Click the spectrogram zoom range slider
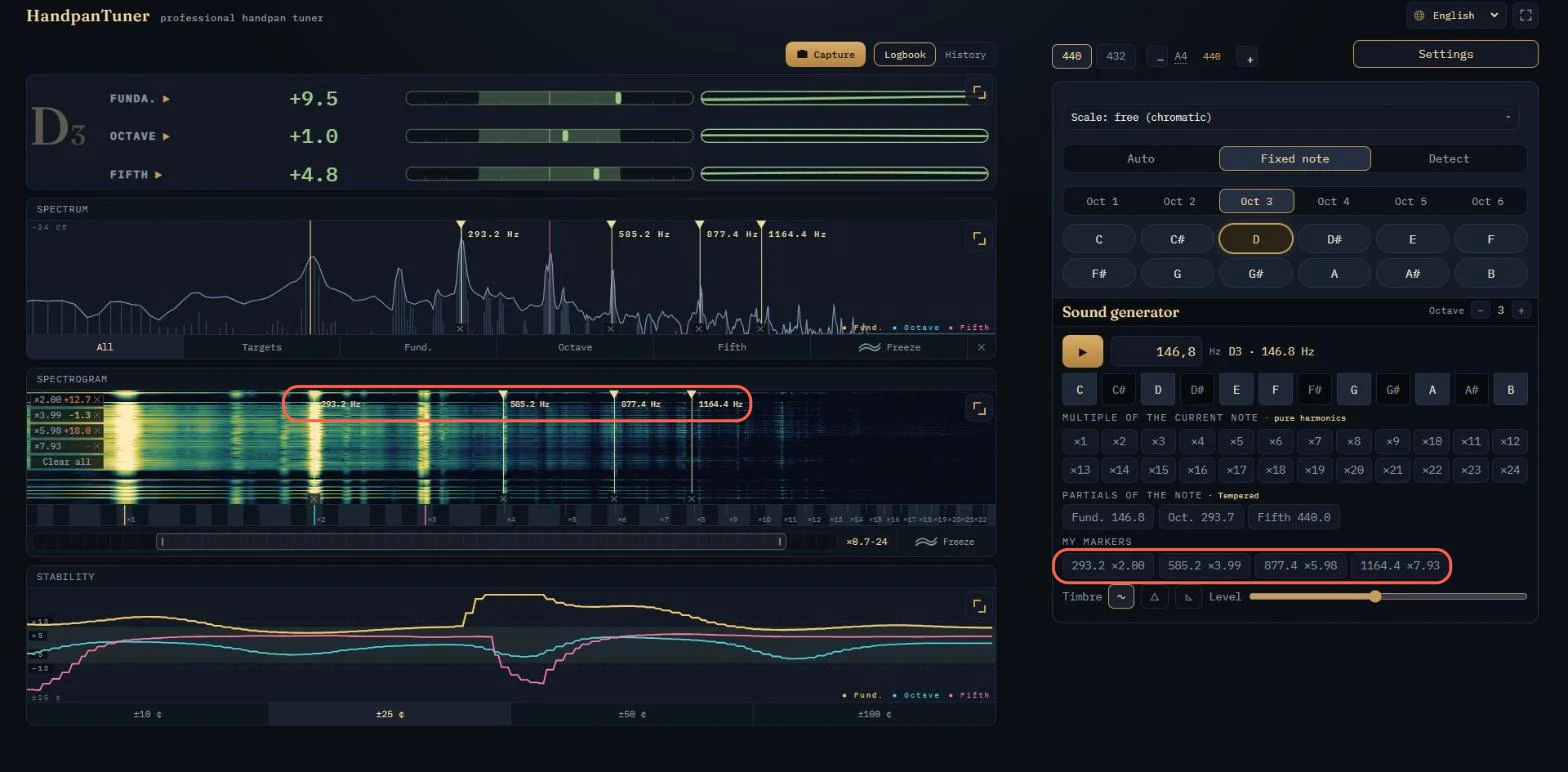1568x772 pixels. (x=470, y=542)
